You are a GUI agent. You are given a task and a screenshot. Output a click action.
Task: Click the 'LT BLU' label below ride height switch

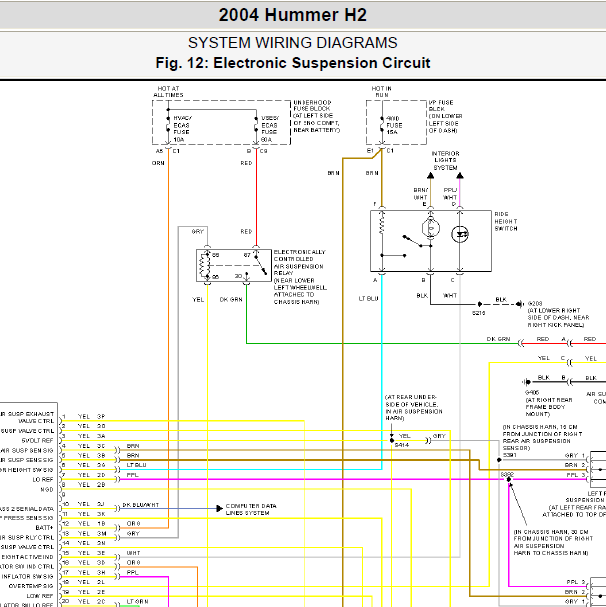click(368, 299)
